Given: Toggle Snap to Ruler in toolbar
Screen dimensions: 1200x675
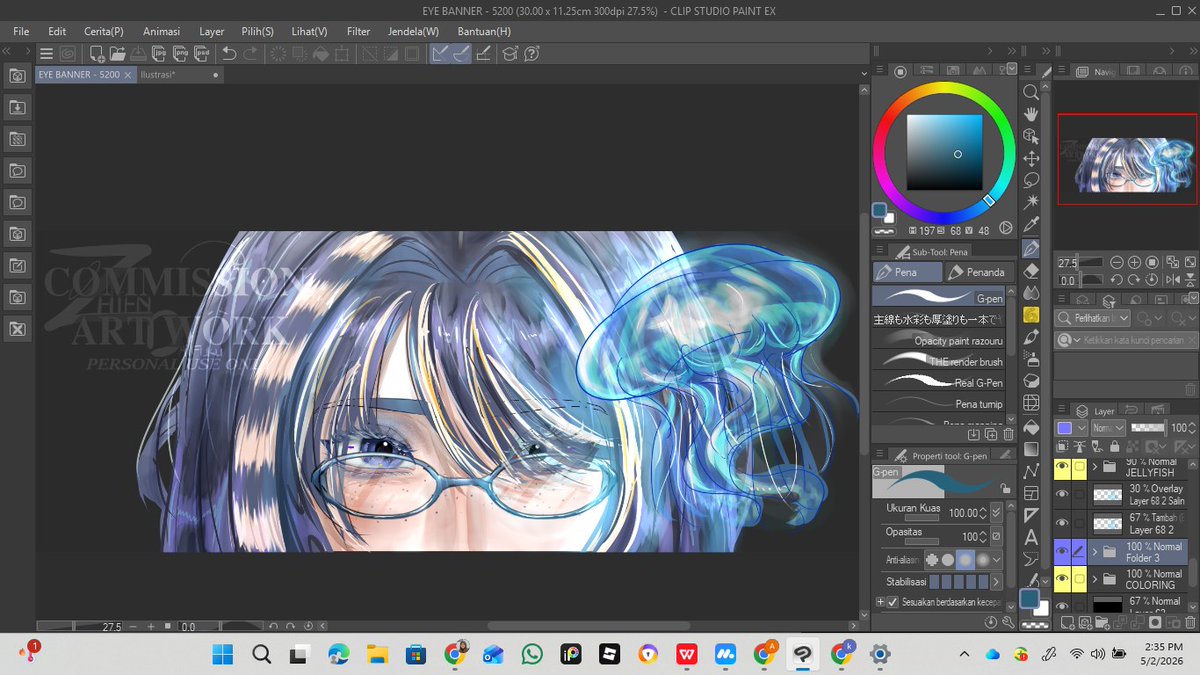Looking at the screenshot, I should click(440, 54).
